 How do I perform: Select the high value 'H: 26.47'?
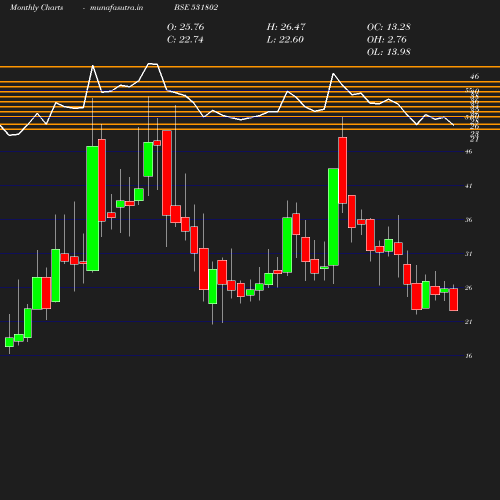[286, 27]
